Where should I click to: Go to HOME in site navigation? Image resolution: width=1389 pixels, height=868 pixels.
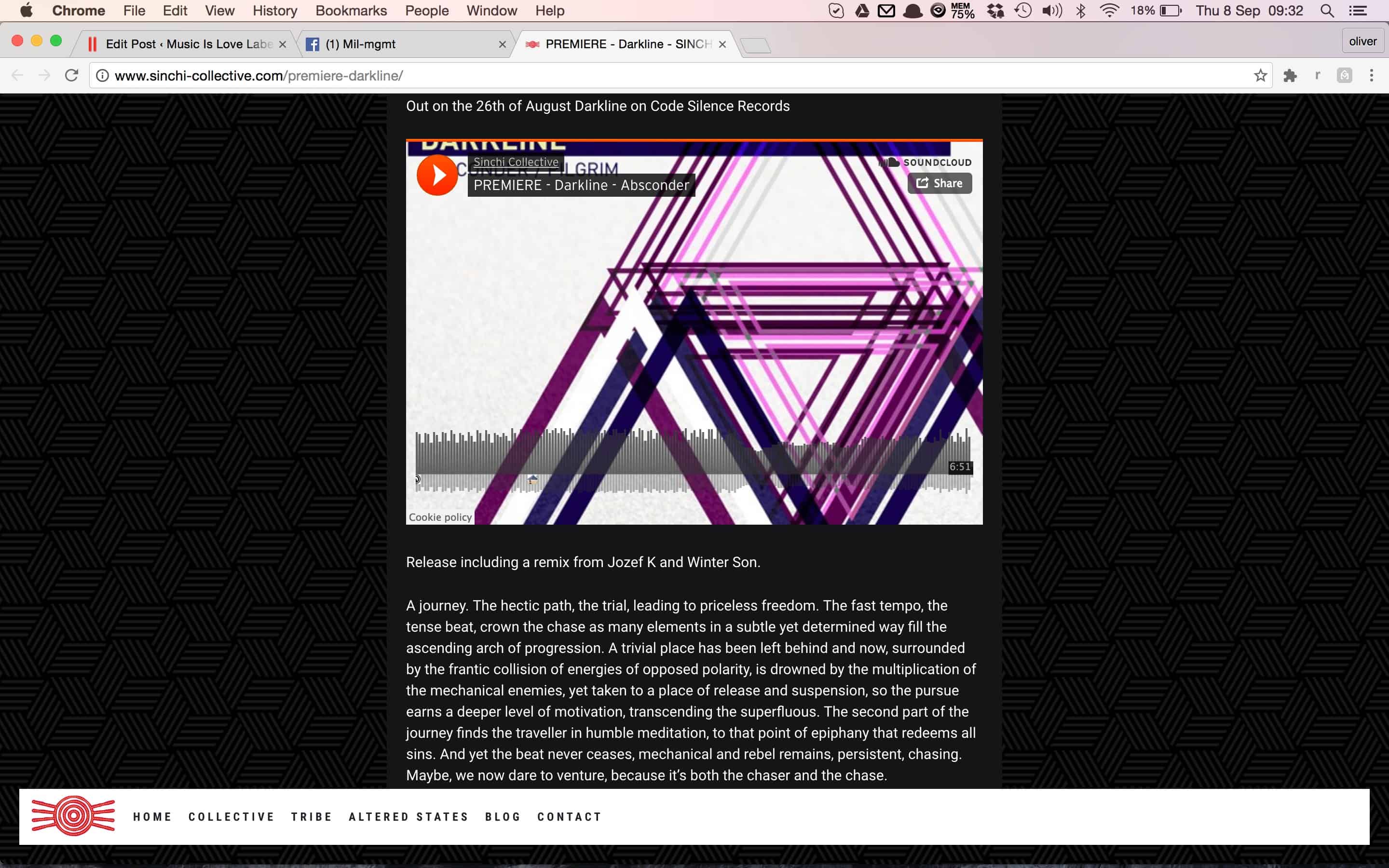(x=152, y=816)
